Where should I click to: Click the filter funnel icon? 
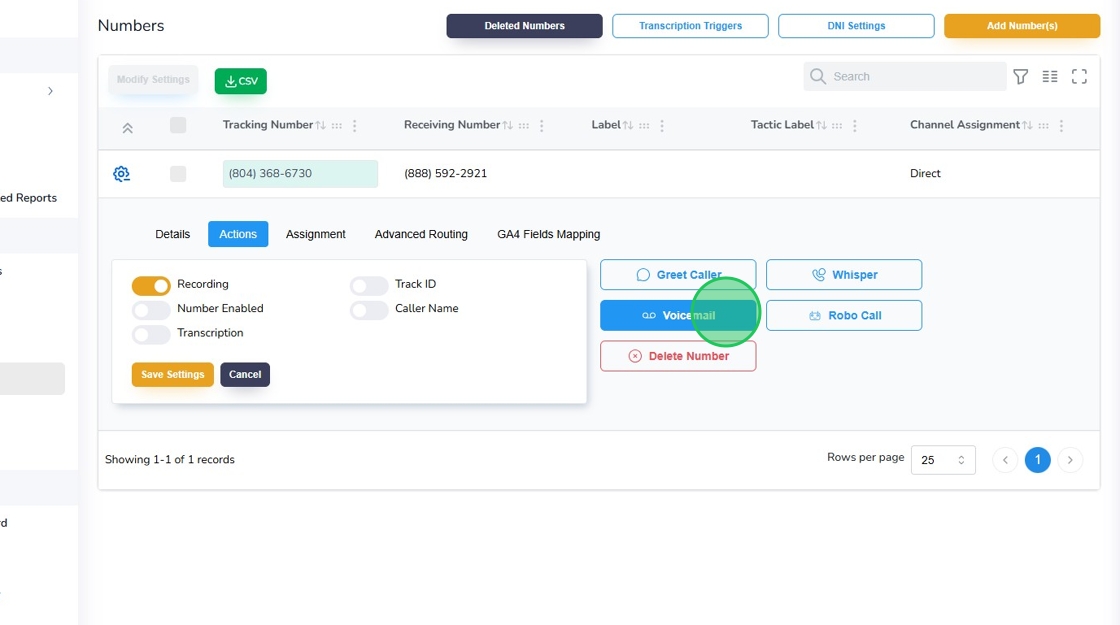tap(1021, 76)
